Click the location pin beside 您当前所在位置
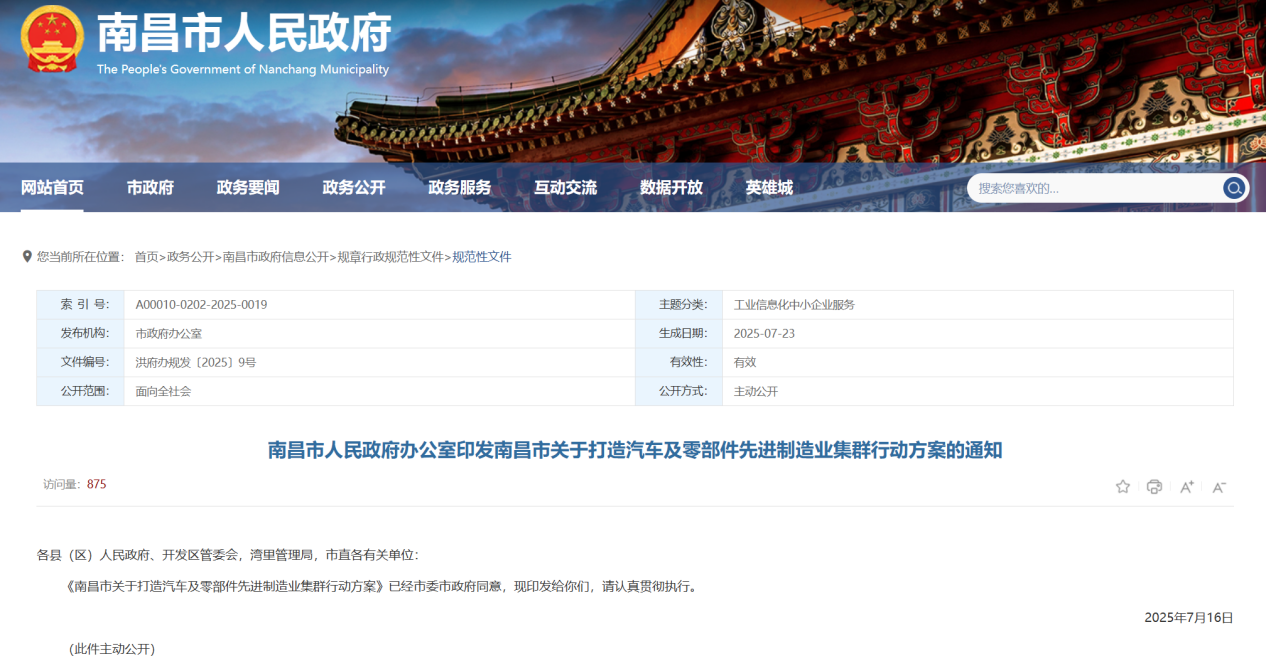1266x659 pixels. pos(27,256)
